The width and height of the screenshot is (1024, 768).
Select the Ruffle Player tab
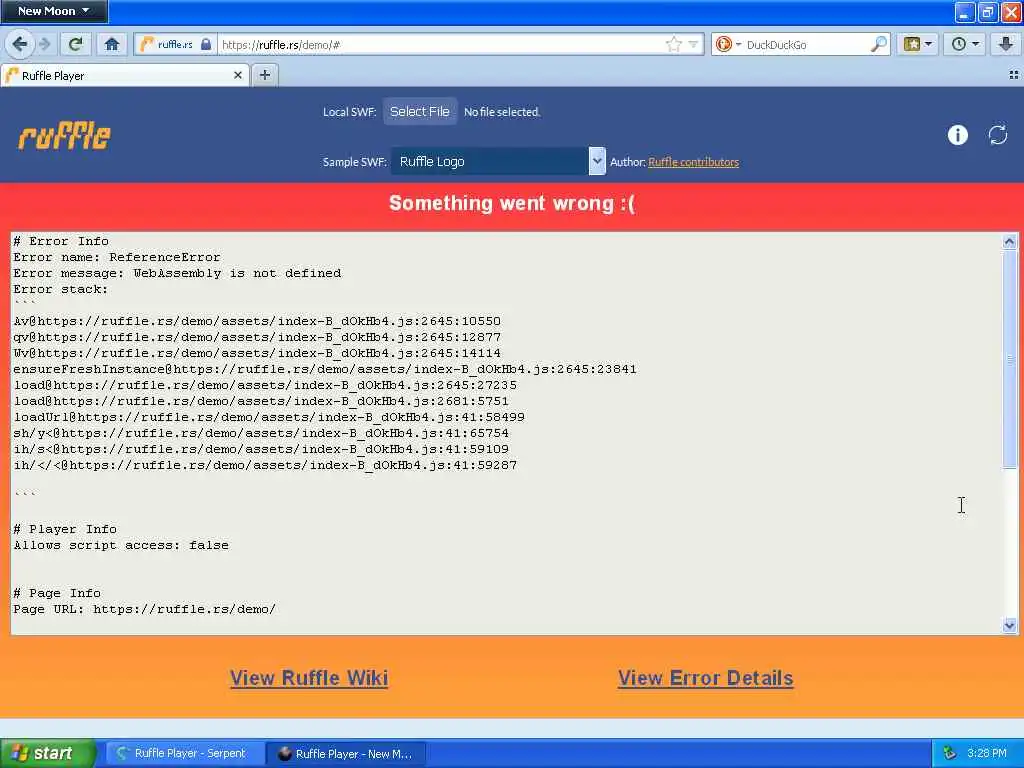point(124,76)
